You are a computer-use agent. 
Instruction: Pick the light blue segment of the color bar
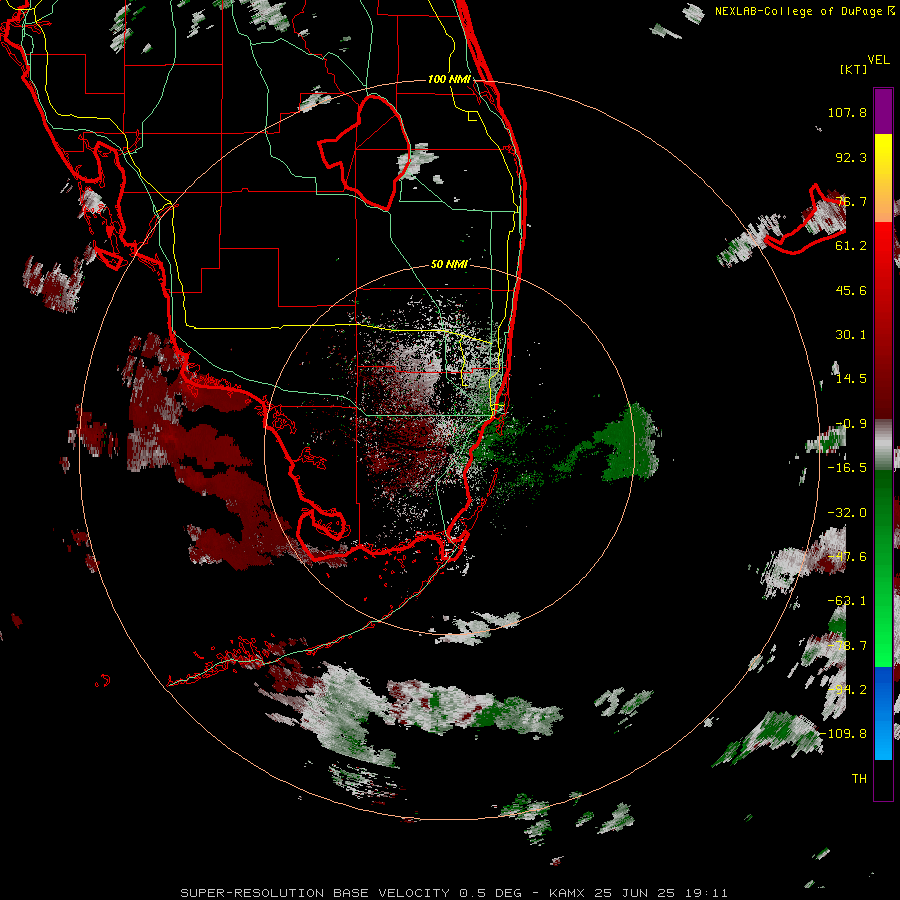tap(883, 738)
